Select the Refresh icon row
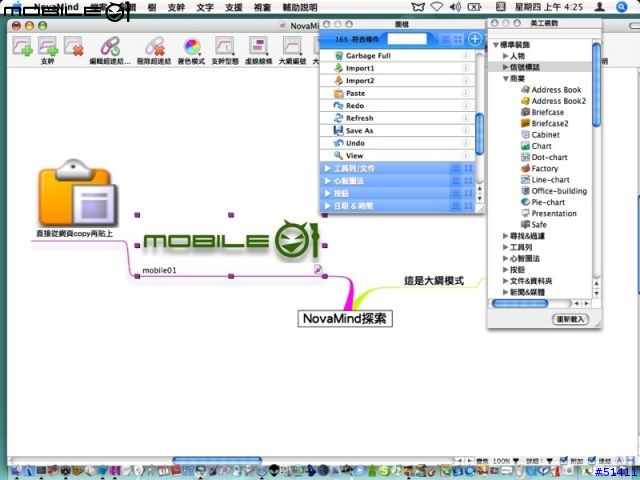Screen dimensions: 640x480 click(397, 118)
